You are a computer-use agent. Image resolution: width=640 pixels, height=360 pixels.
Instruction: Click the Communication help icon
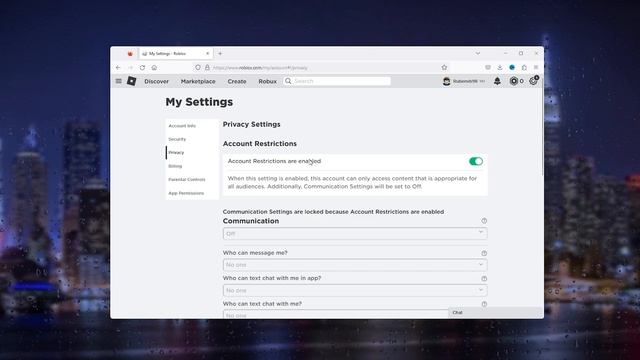[484, 221]
